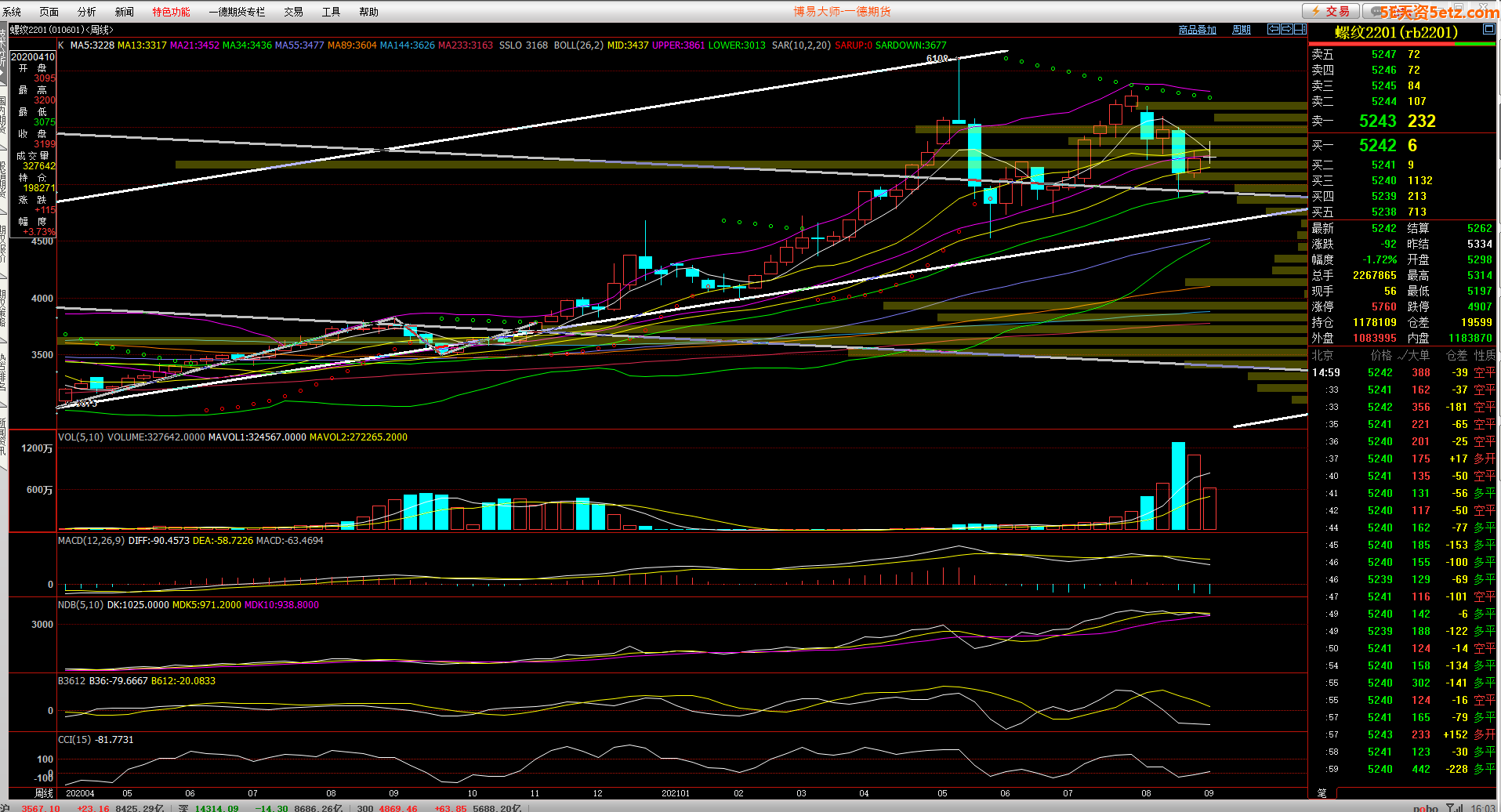Open the 一德期货专栏 menu
The height and width of the screenshot is (812, 1501).
coord(237,12)
